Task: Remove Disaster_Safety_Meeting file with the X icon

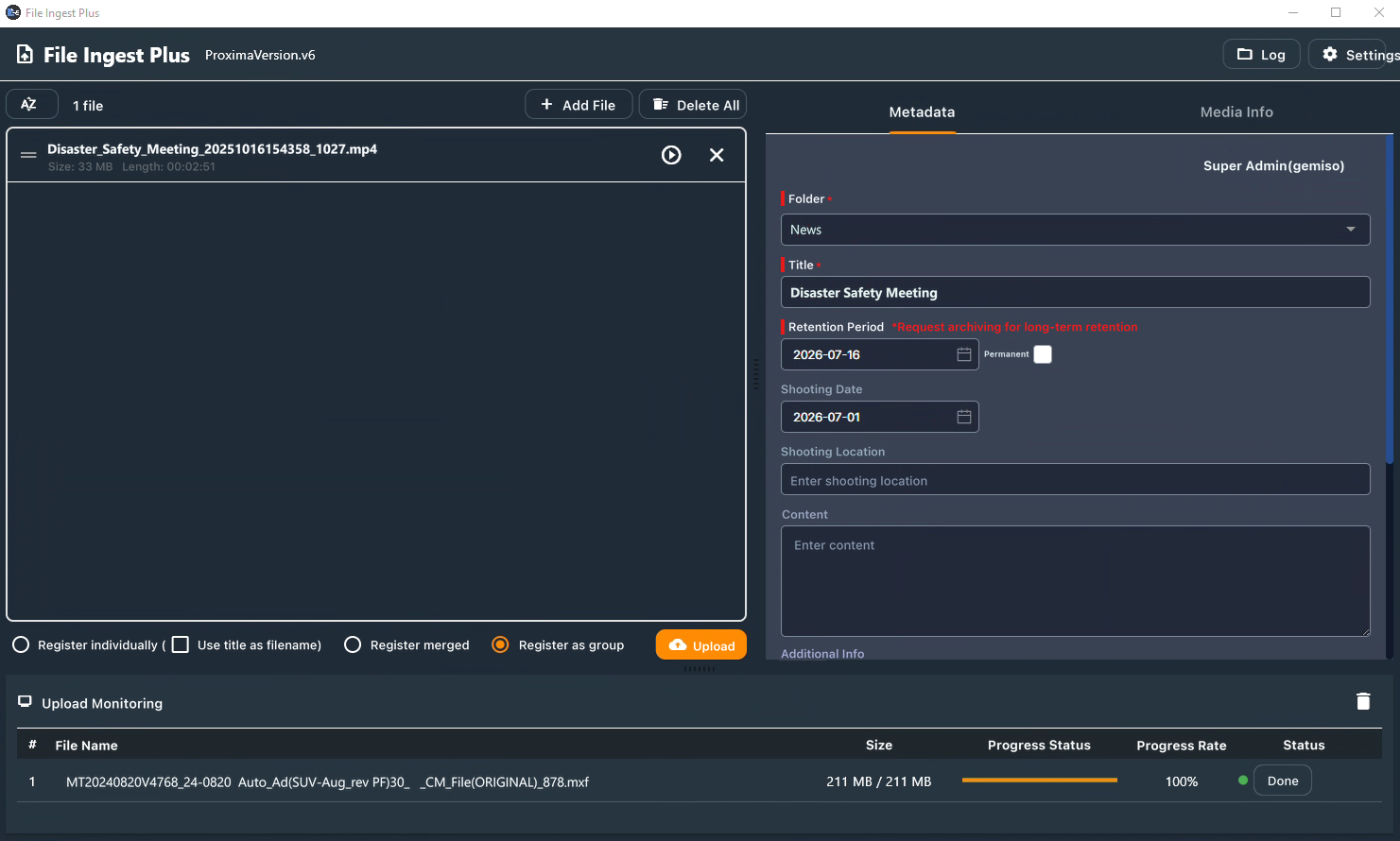Action: 717,155
